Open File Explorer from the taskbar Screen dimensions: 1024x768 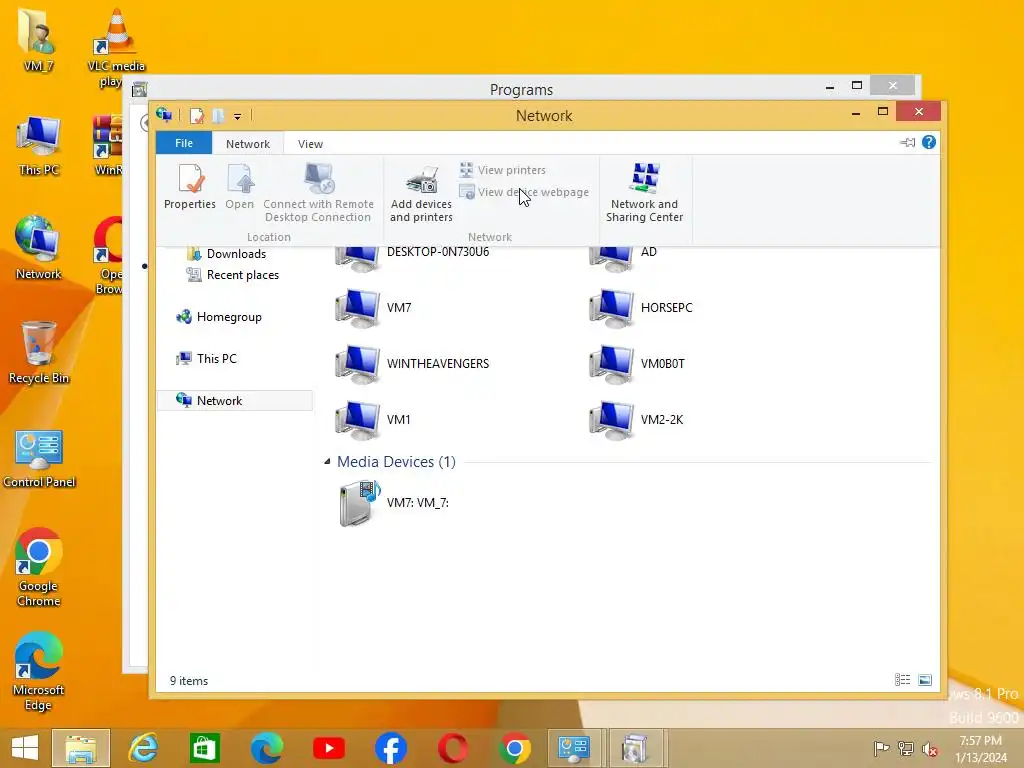tap(81, 748)
